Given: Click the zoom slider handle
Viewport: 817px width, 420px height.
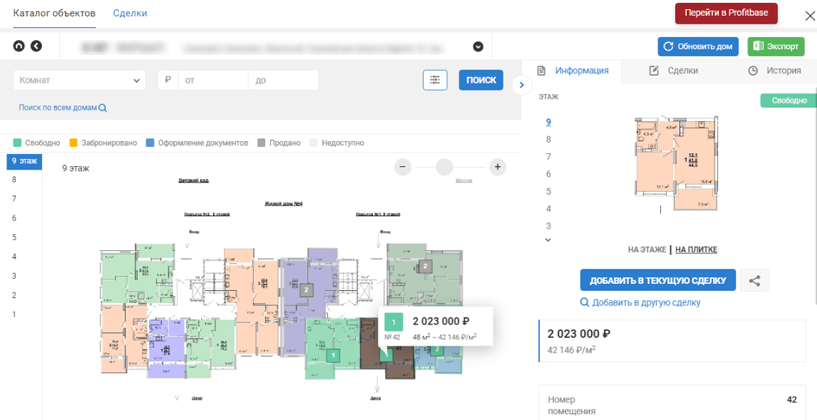Looking at the screenshot, I should pos(444,167).
